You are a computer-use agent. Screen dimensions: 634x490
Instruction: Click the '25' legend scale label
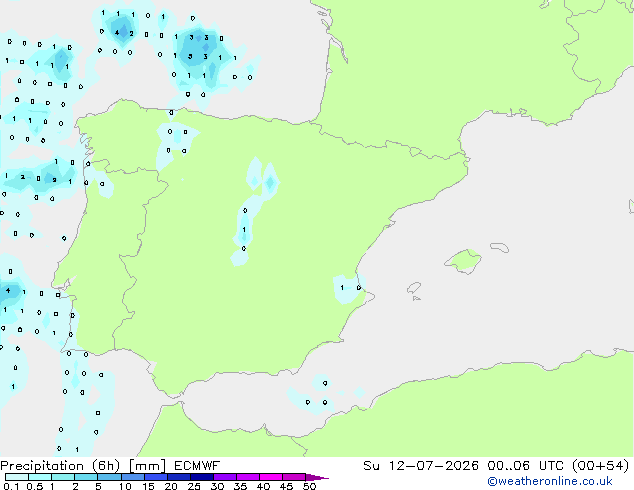(194, 486)
